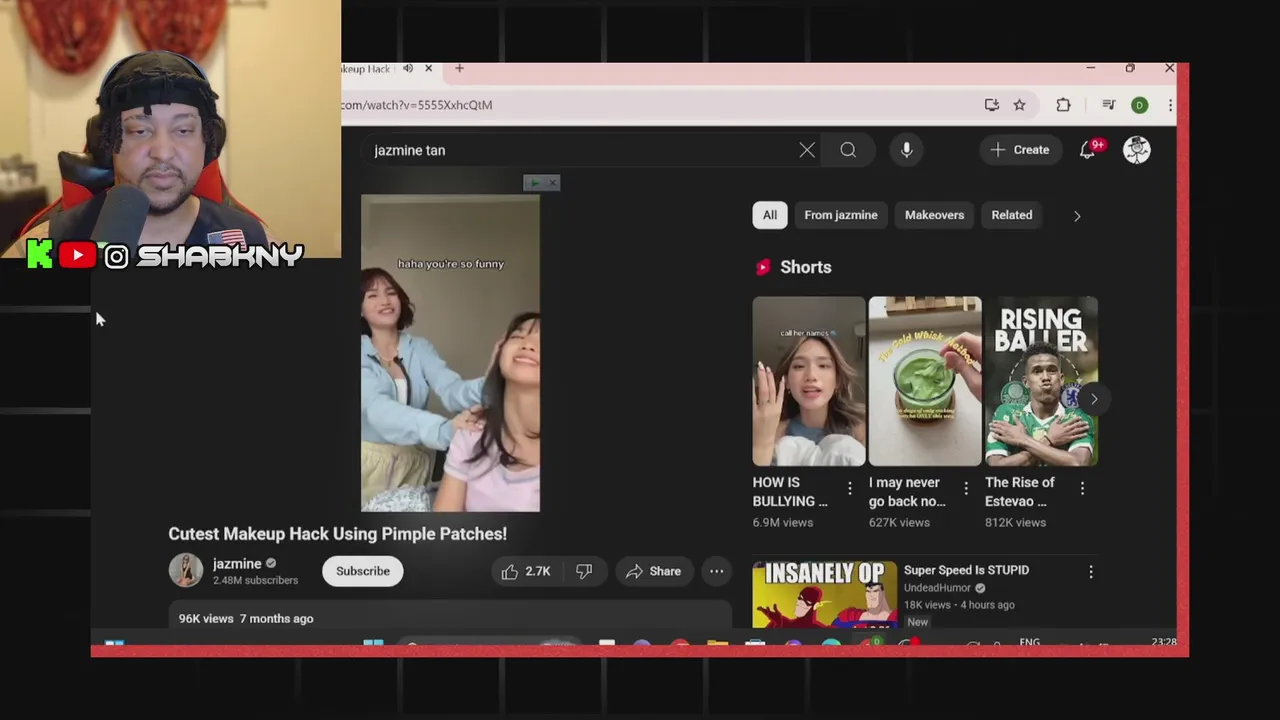Show more filter chips with the arrow
The image size is (1280, 720).
coord(1077,215)
